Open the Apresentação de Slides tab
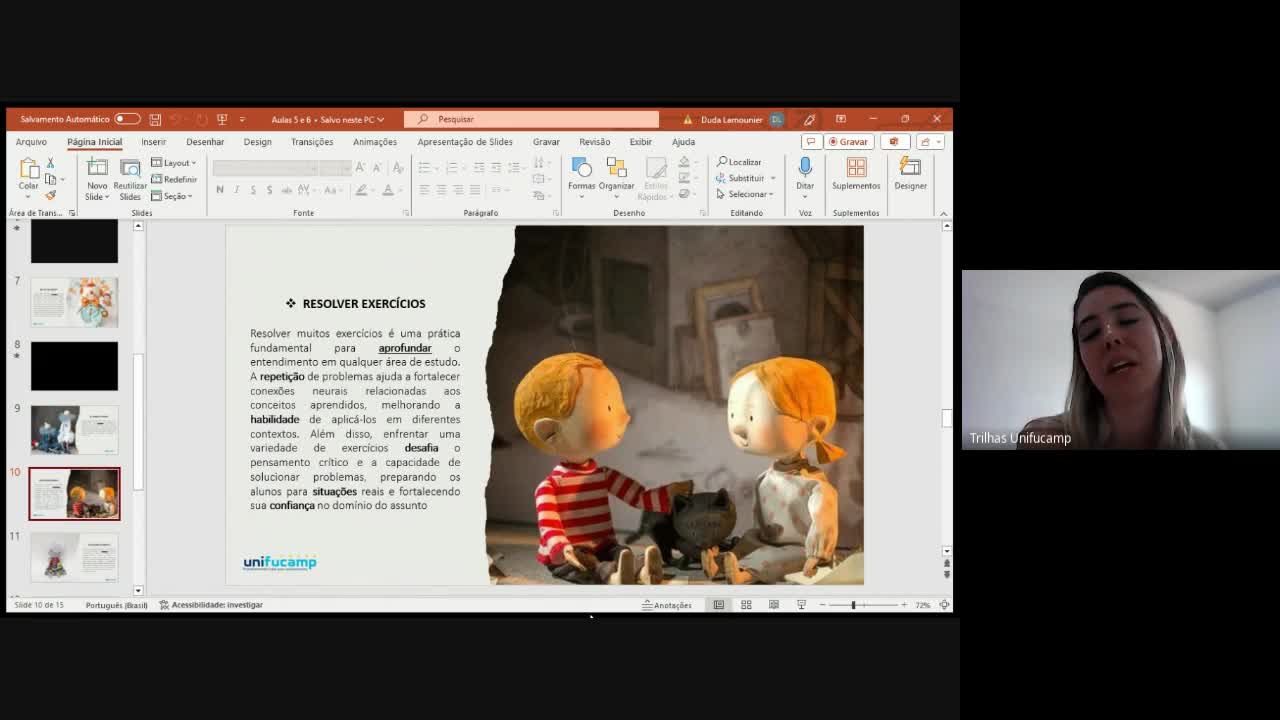1280x720 pixels. pyautogui.click(x=465, y=142)
